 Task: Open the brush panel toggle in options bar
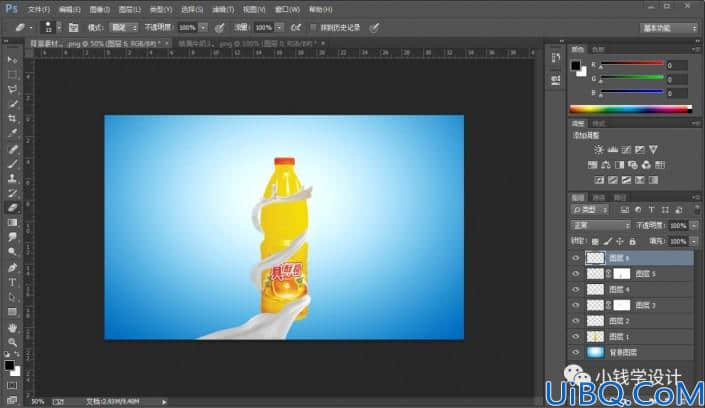pyautogui.click(x=73, y=27)
